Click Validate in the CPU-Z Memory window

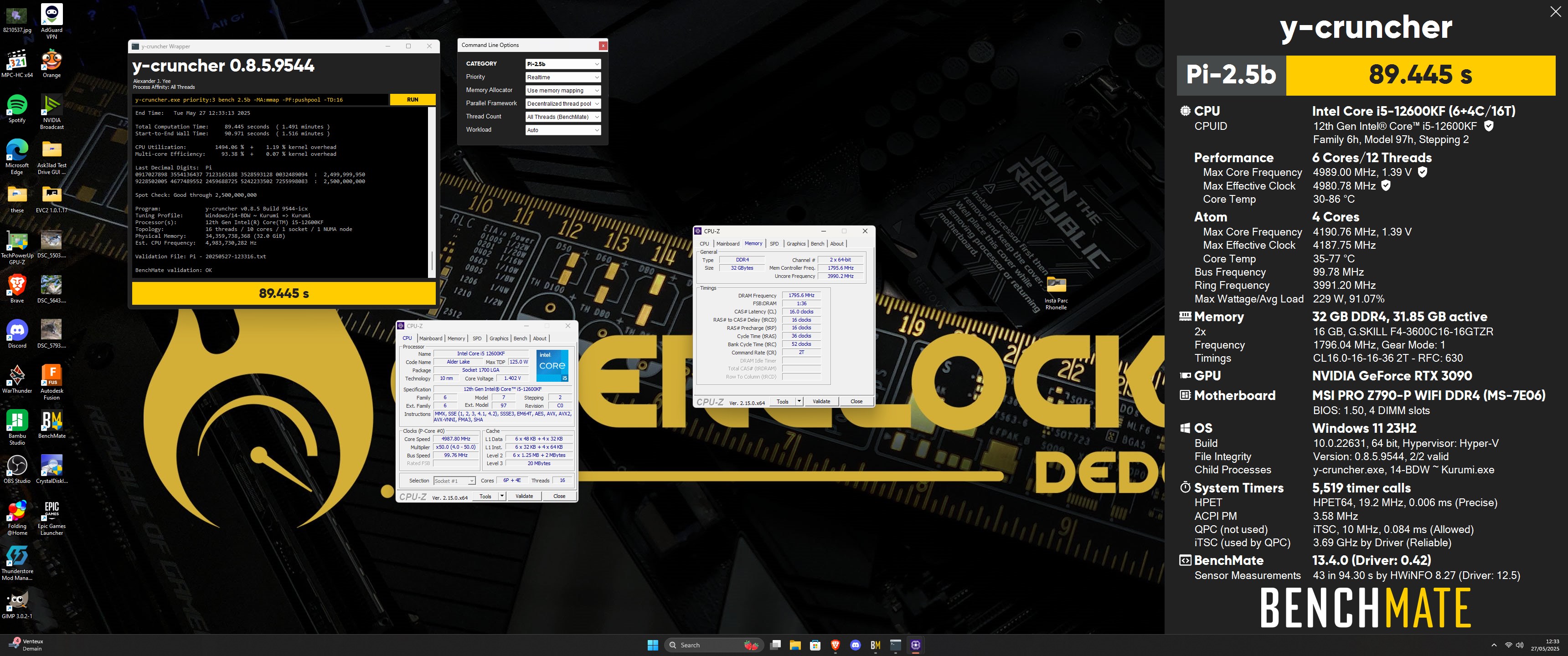pyautogui.click(x=821, y=401)
